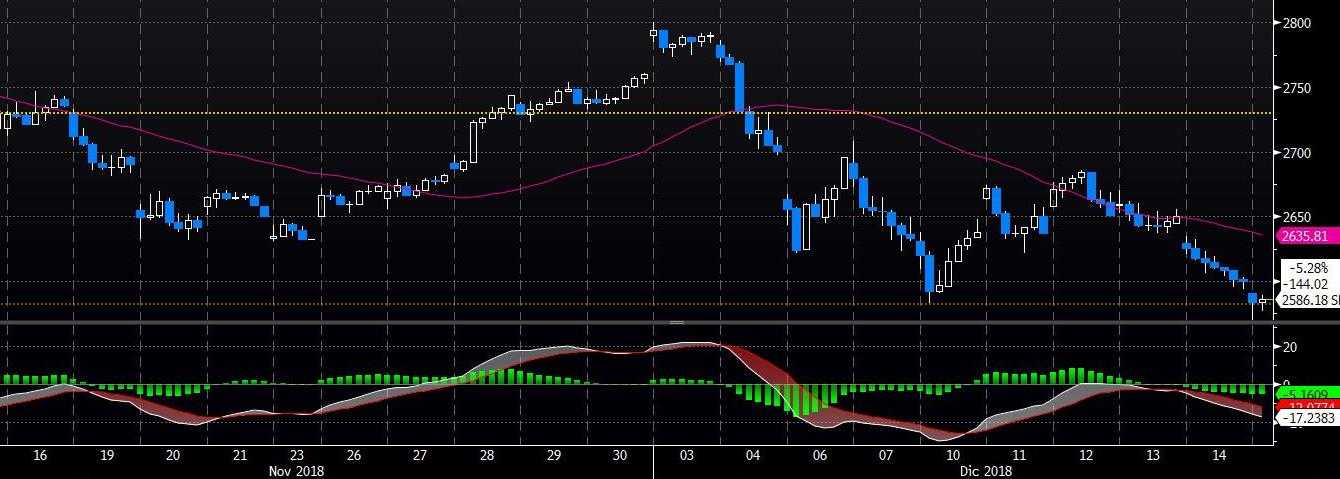Select the 2586.18 last price tag

coord(1308,300)
